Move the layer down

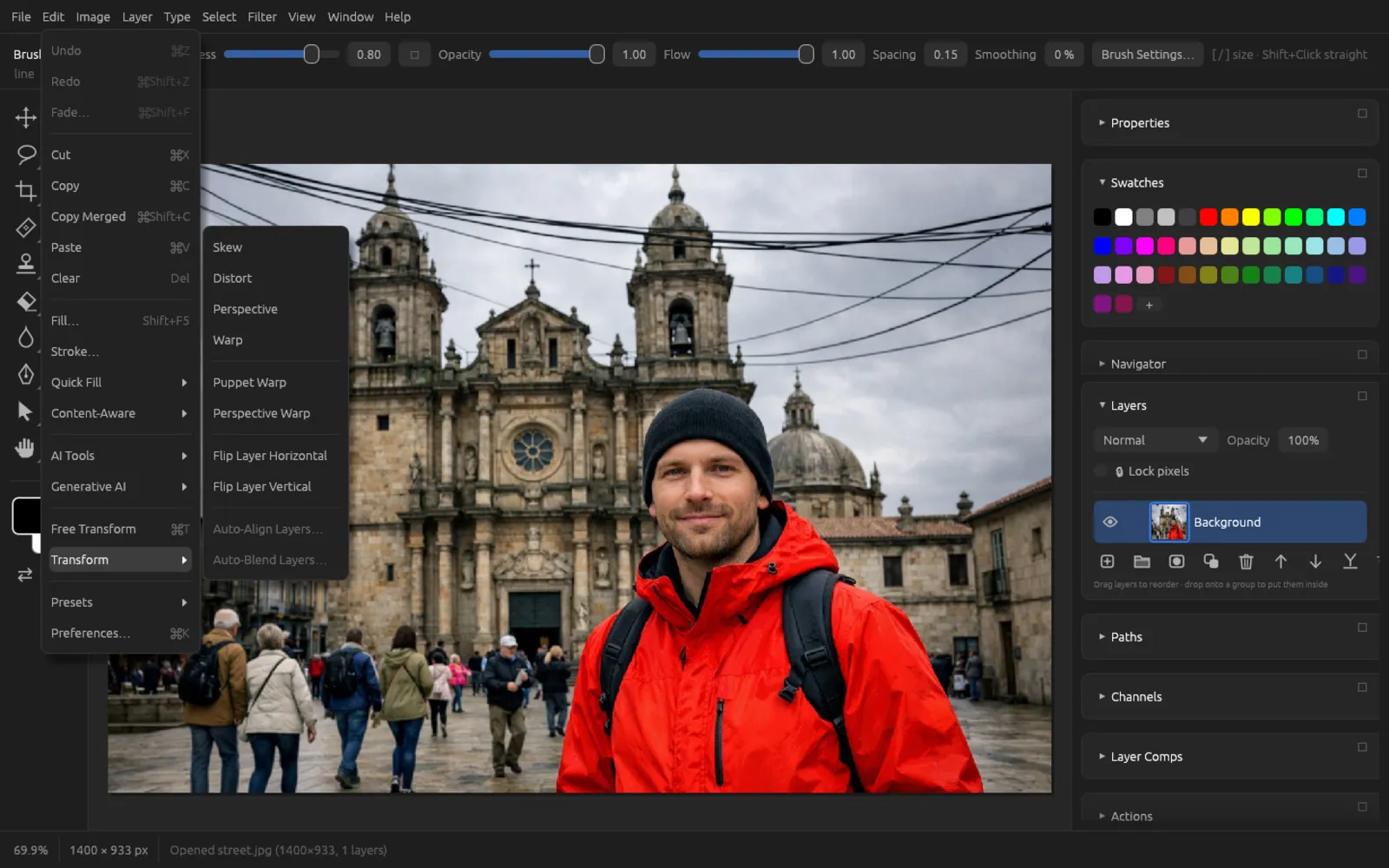pyautogui.click(x=1315, y=562)
